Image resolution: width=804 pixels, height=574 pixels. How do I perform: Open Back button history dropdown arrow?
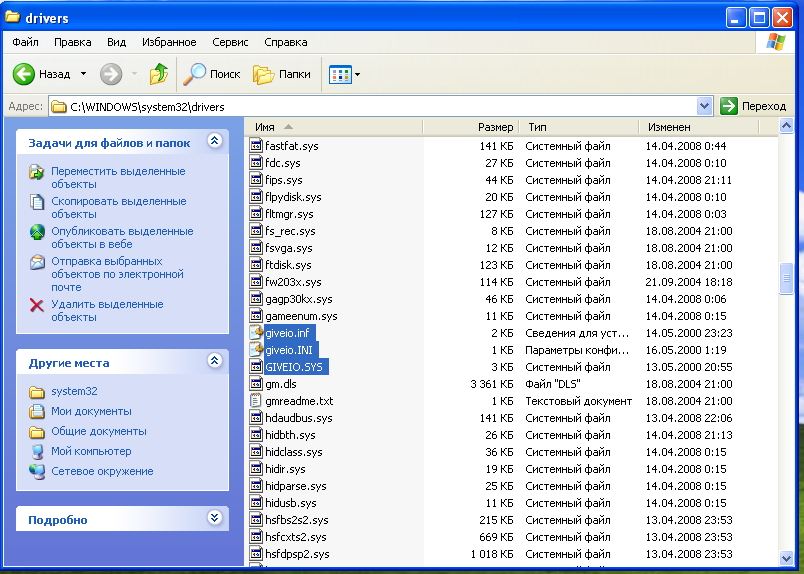click(83, 74)
